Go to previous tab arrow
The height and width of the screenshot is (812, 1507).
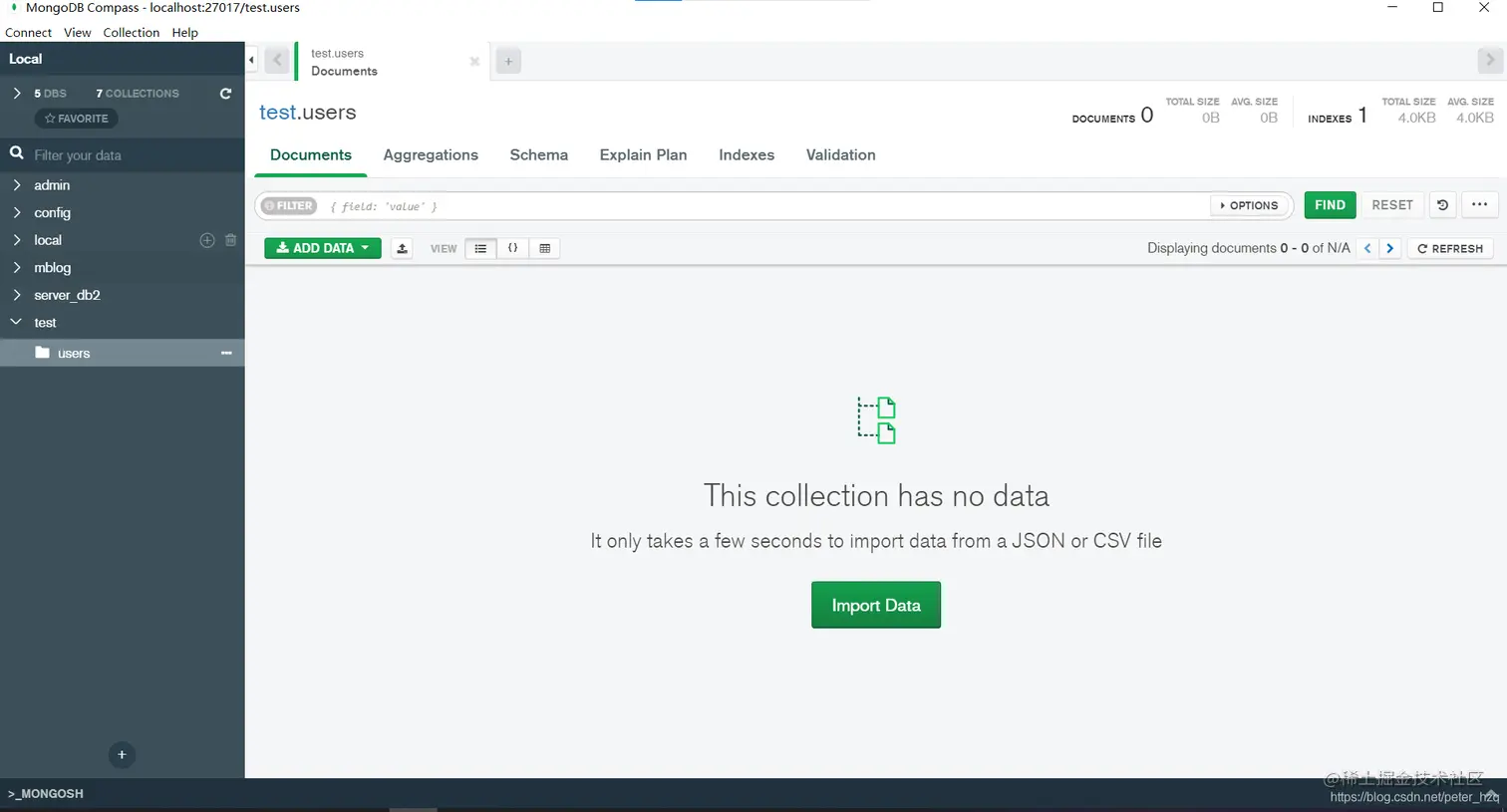[x=278, y=61]
